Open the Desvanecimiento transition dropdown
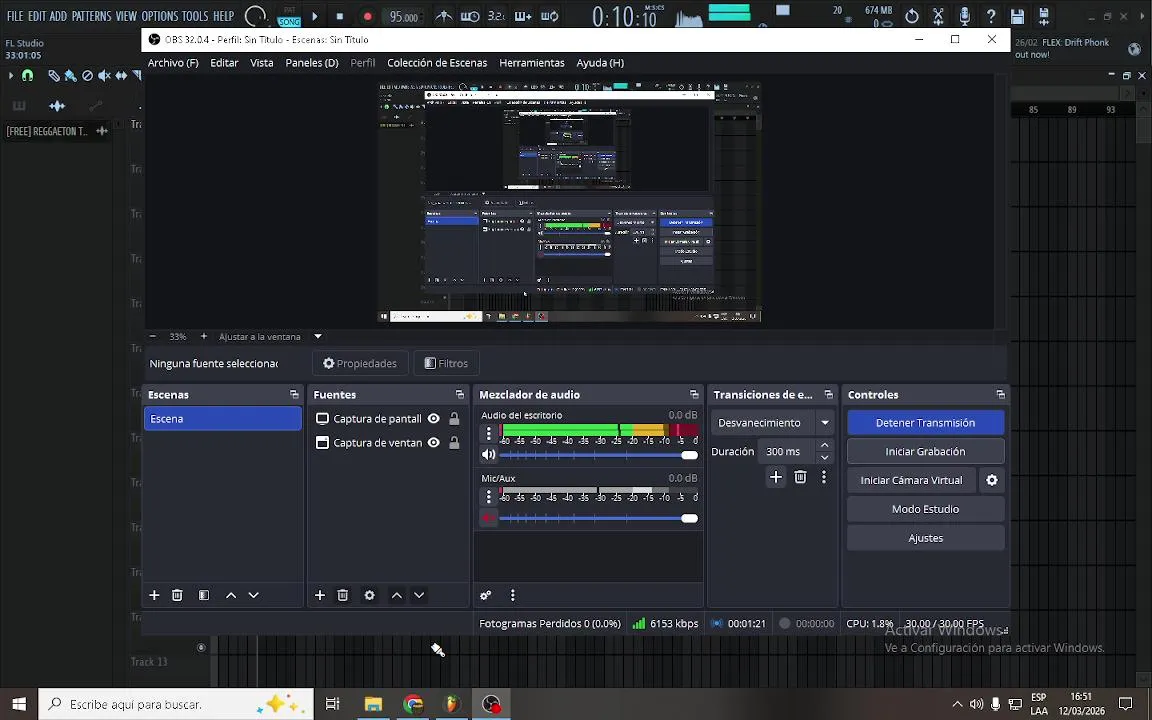The image size is (1152, 720). pos(825,422)
